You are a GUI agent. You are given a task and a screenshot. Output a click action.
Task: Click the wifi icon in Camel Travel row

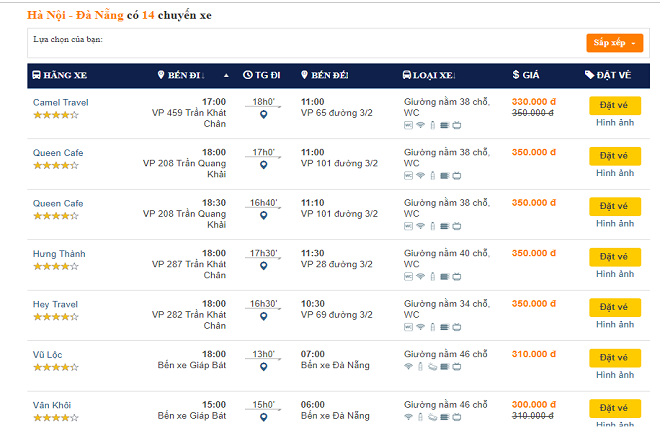[420, 125]
